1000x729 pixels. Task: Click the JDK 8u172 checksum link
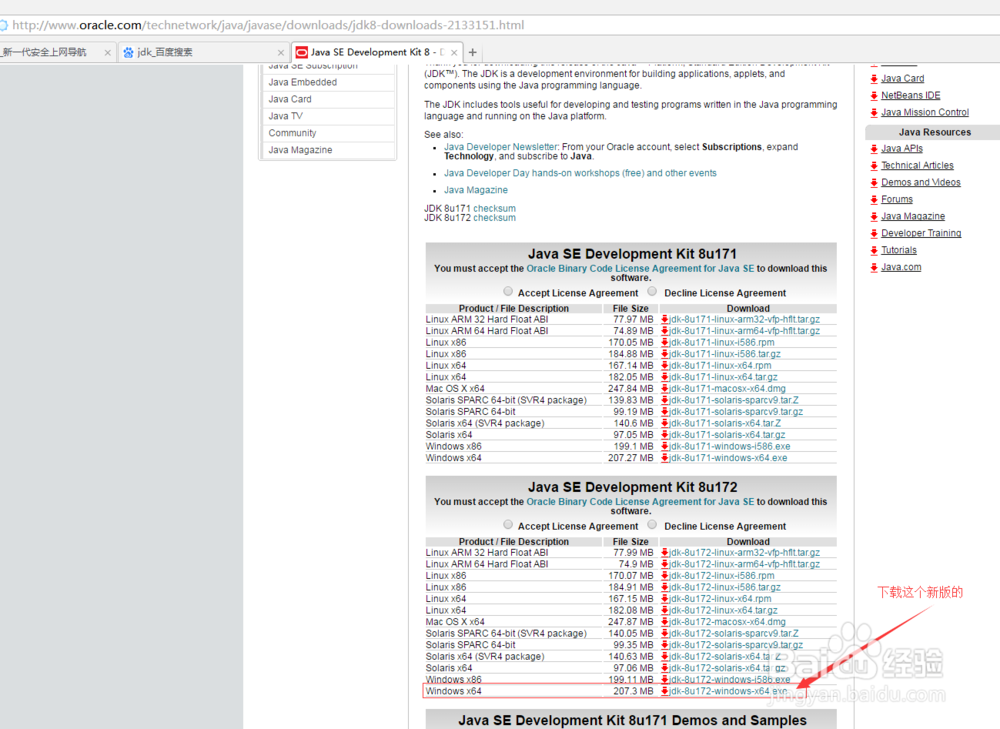coord(494,218)
